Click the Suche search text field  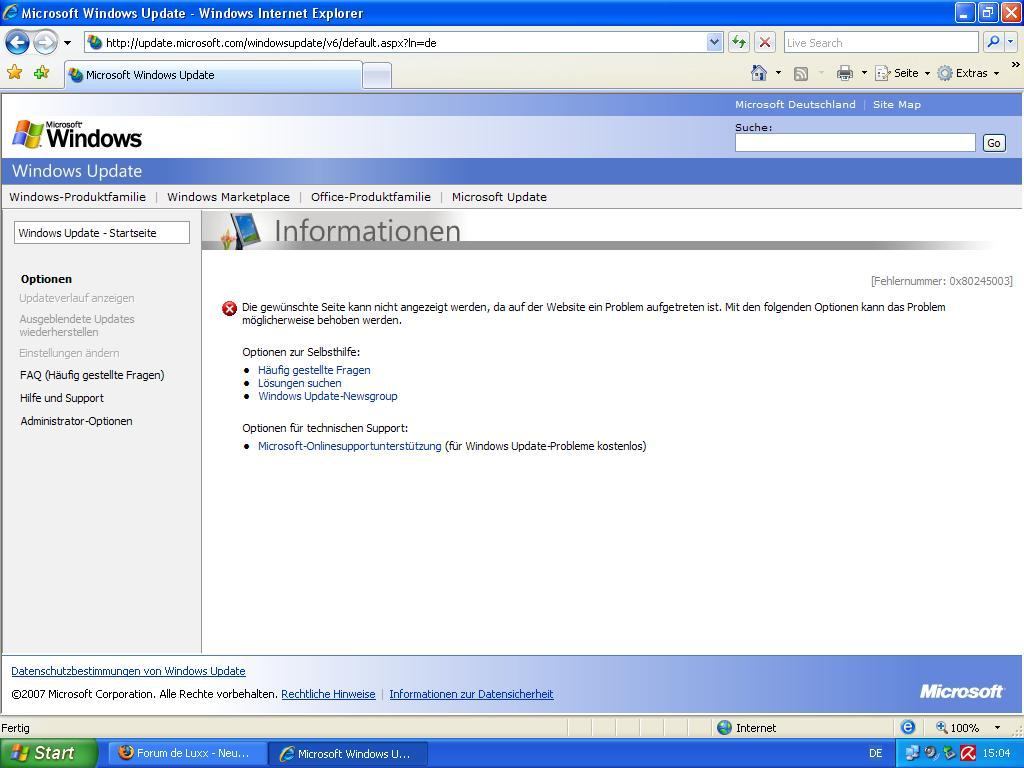pyautogui.click(x=855, y=143)
